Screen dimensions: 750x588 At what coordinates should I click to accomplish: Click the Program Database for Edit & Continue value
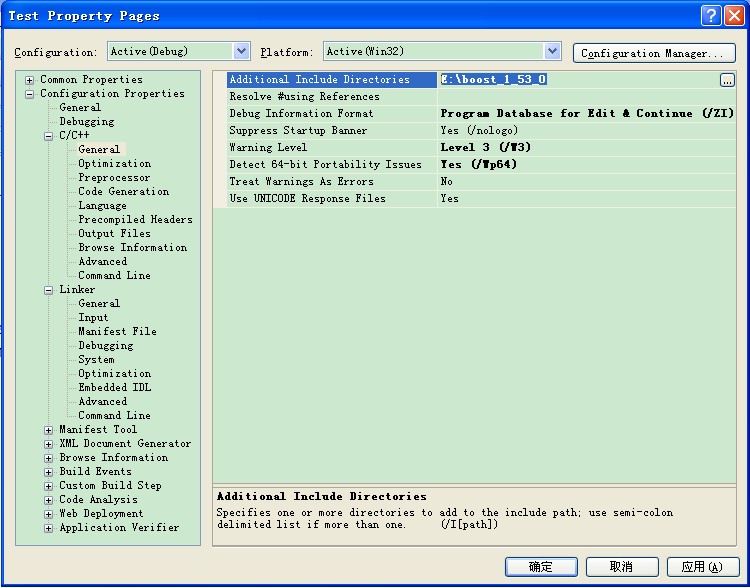tap(587, 114)
